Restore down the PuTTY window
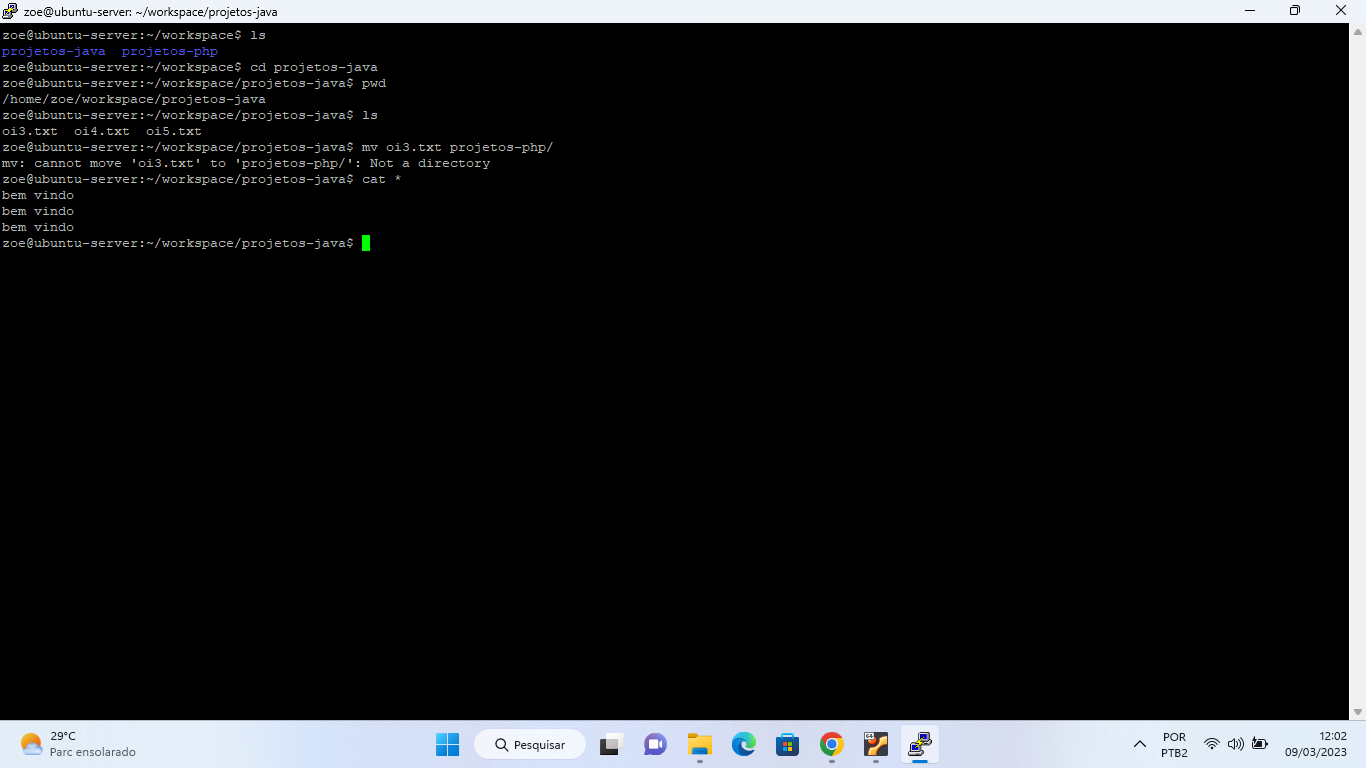 (1295, 11)
